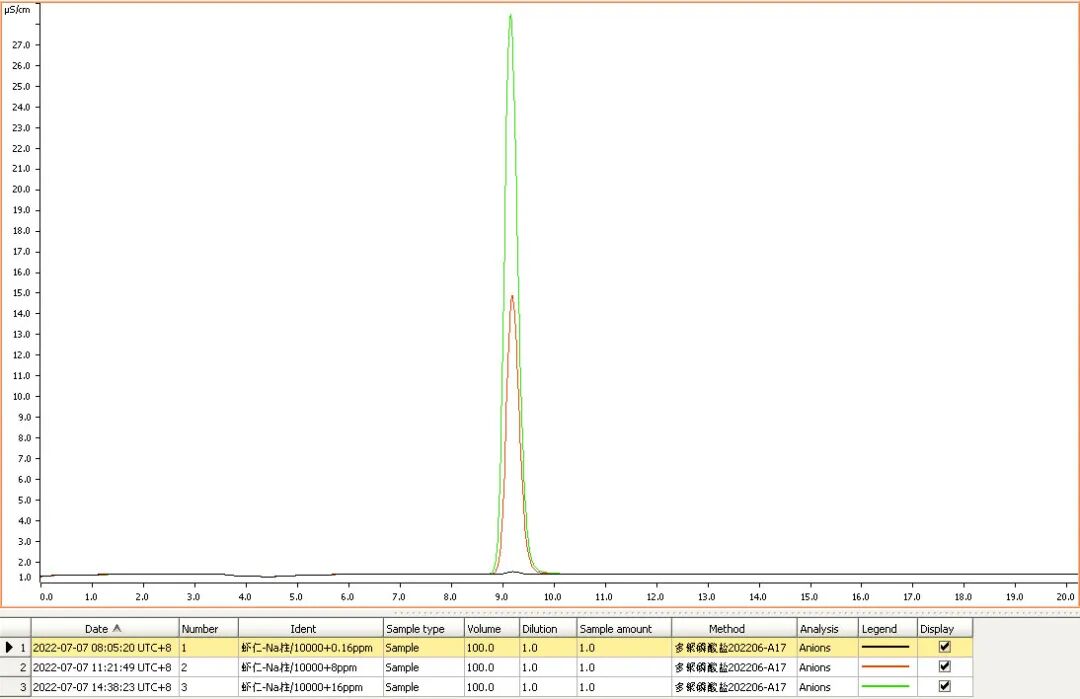Viewport: 1080px width, 699px height.
Task: Click the Volume column header
Action: click(x=492, y=628)
